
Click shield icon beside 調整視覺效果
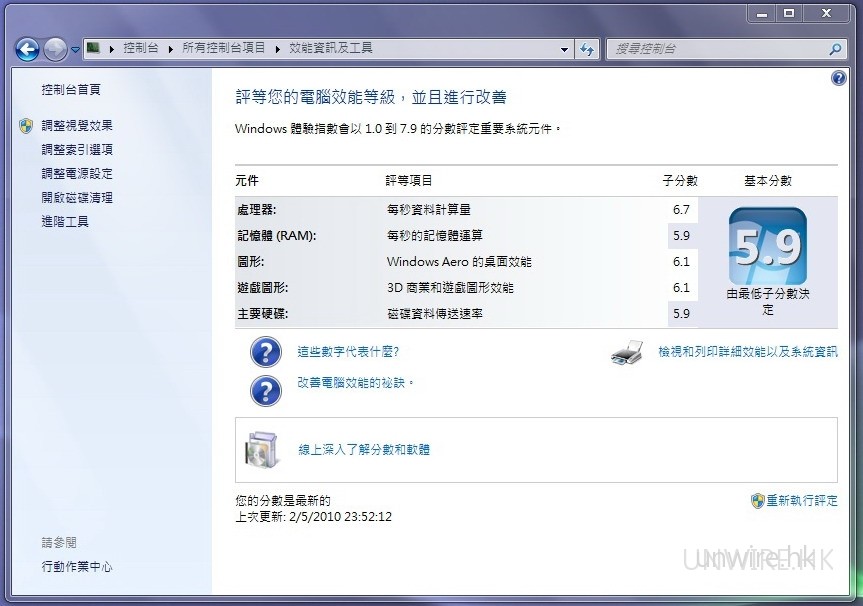(x=26, y=126)
